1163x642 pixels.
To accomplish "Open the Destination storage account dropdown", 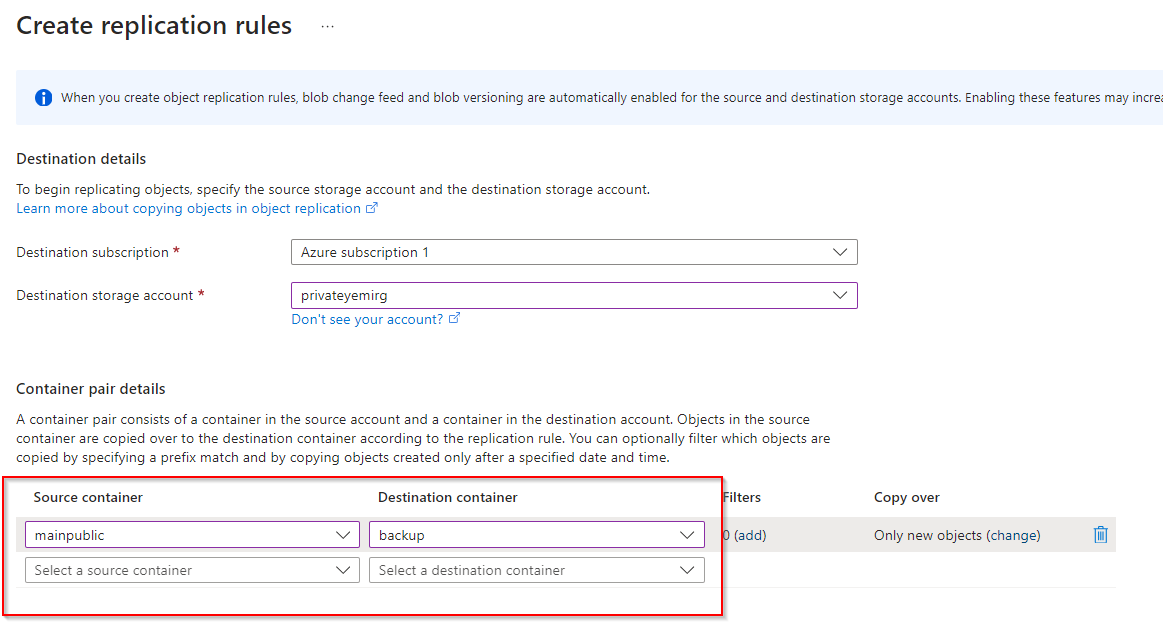I will 573,295.
